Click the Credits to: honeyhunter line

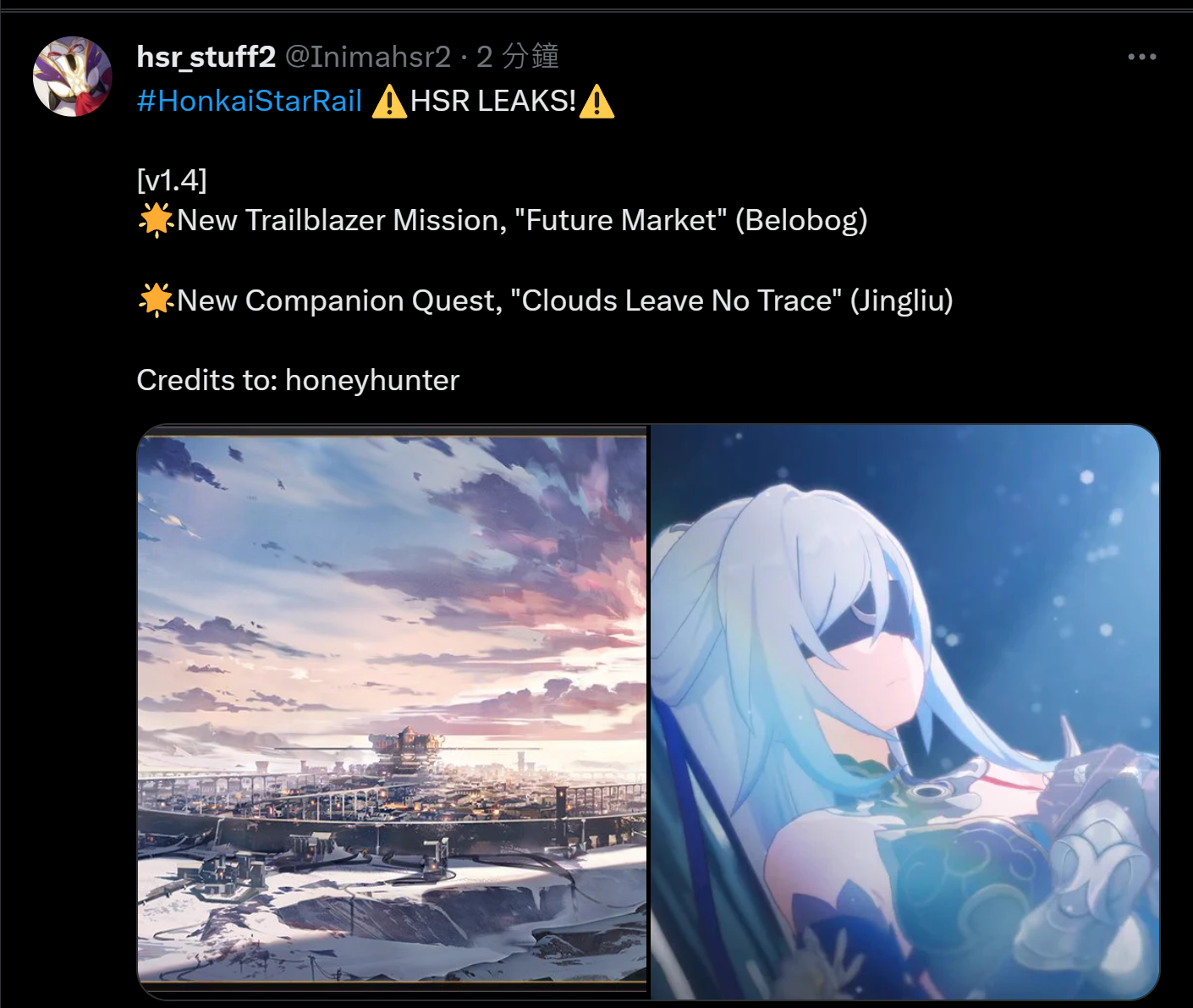(x=298, y=380)
